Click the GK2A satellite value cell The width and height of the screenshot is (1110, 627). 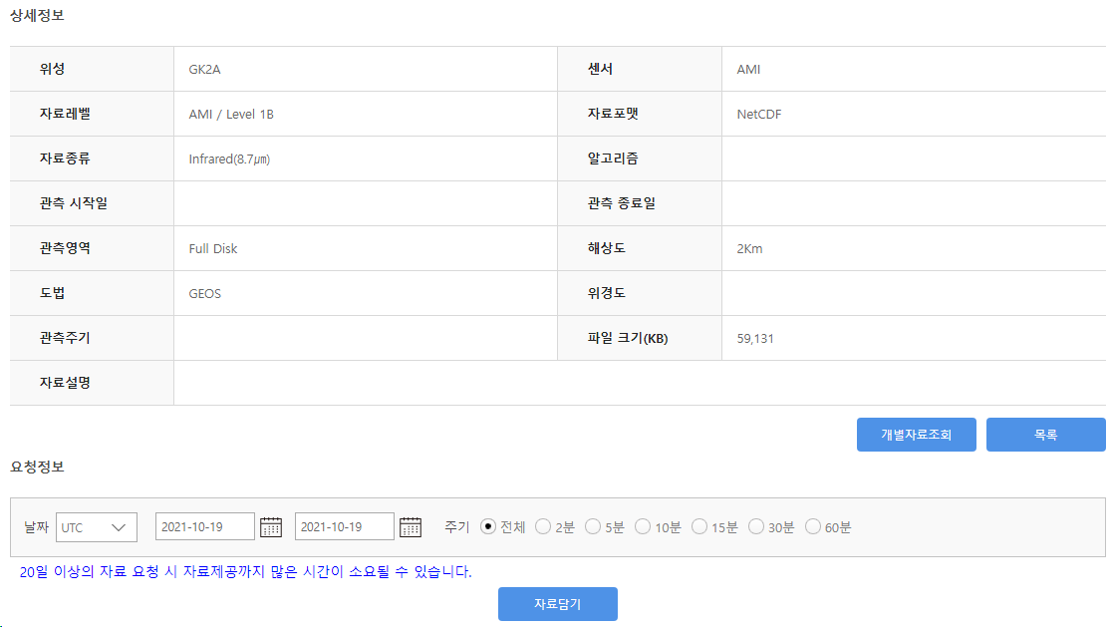[x=201, y=68]
